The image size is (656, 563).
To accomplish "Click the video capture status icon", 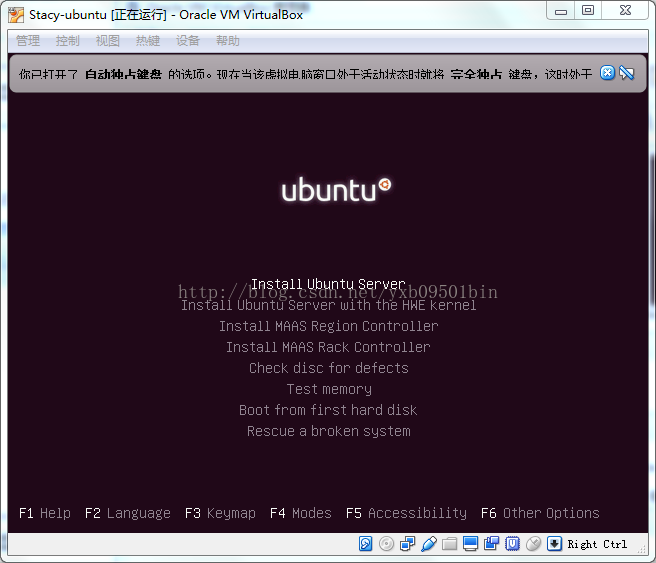I will [x=491, y=544].
